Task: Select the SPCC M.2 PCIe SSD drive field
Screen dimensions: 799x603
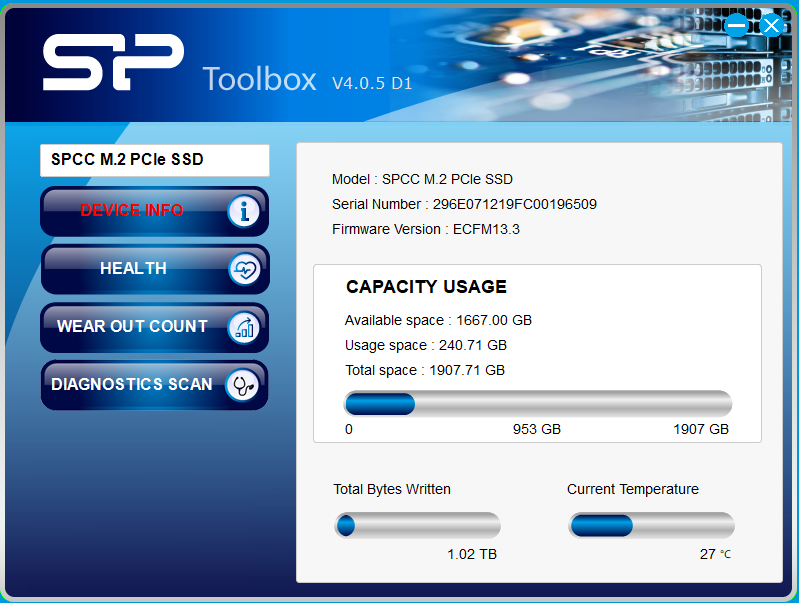Action: click(x=155, y=160)
